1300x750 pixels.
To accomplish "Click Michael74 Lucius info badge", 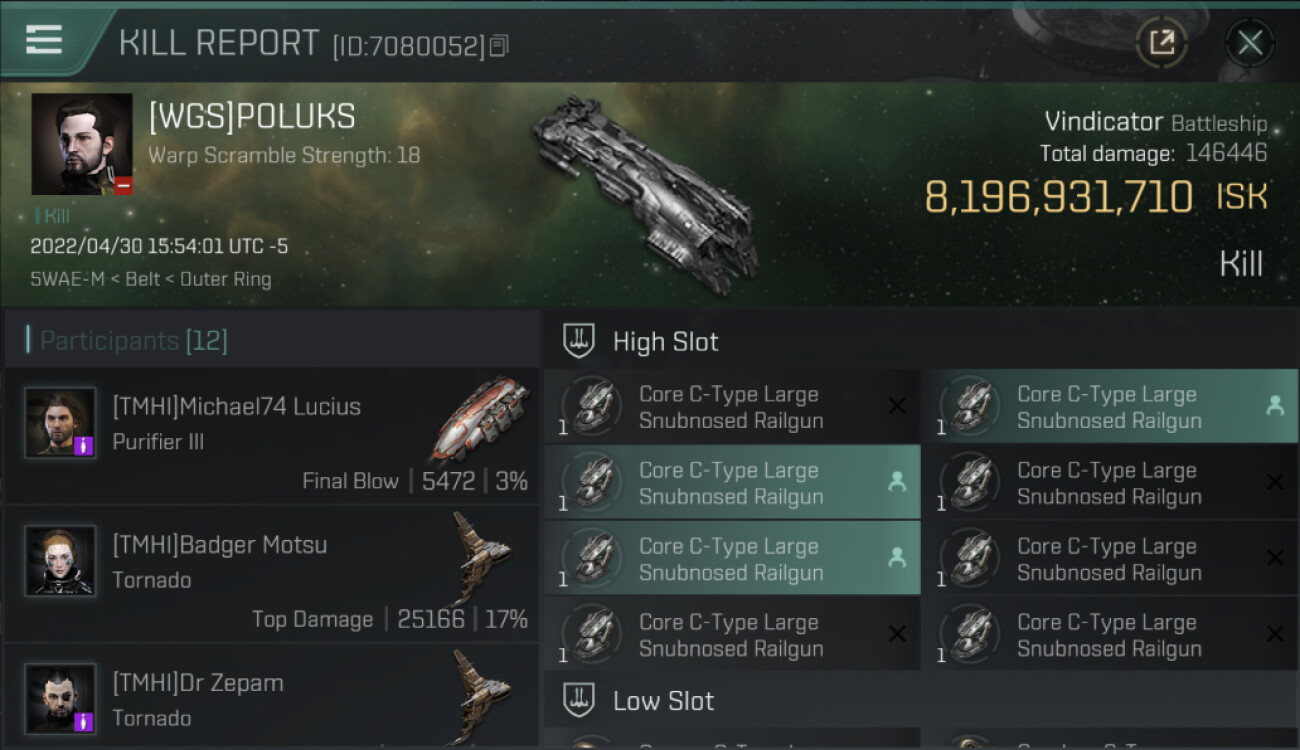I will 85,446.
